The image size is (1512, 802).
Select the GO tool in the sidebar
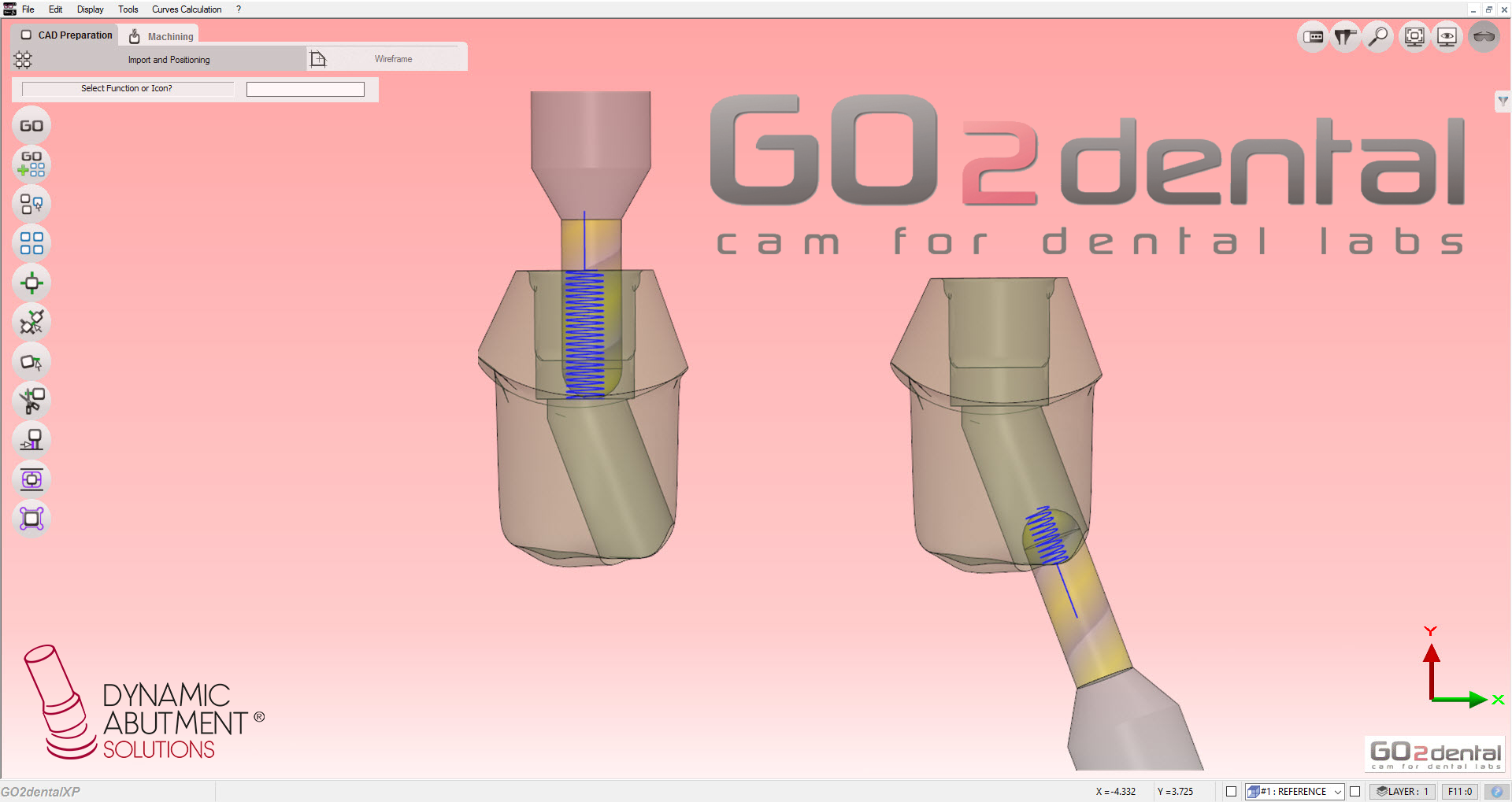point(31,124)
